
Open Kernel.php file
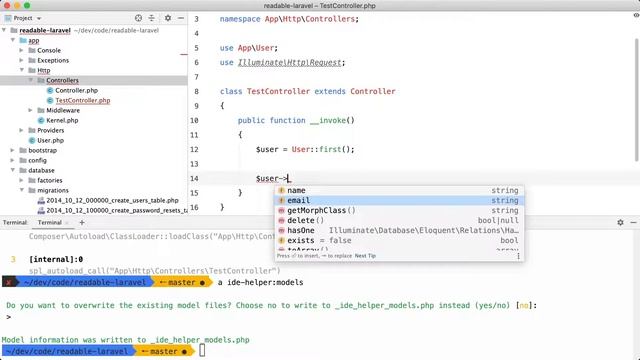tap(62, 120)
